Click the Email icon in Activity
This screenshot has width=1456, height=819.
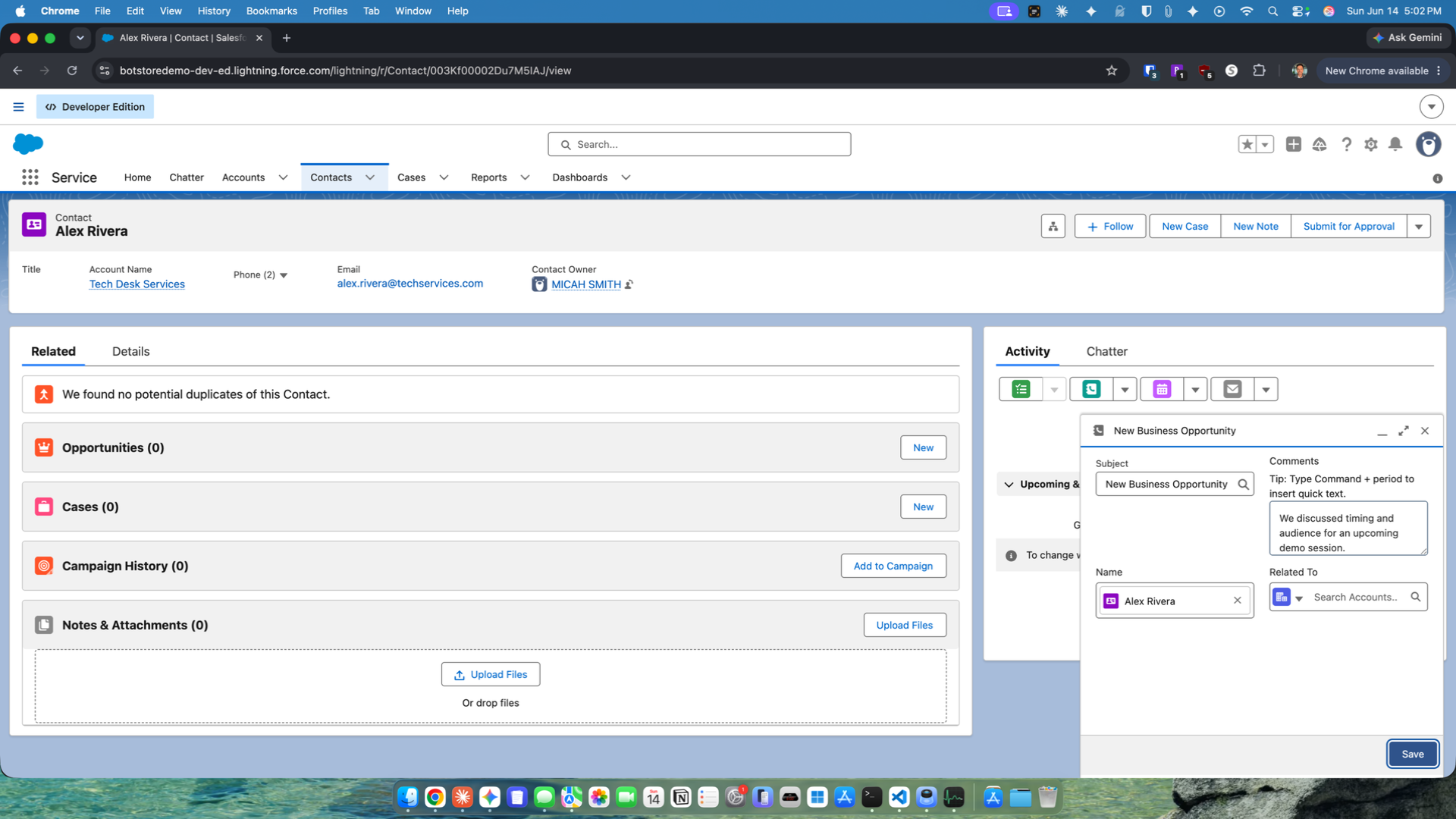click(x=1232, y=389)
